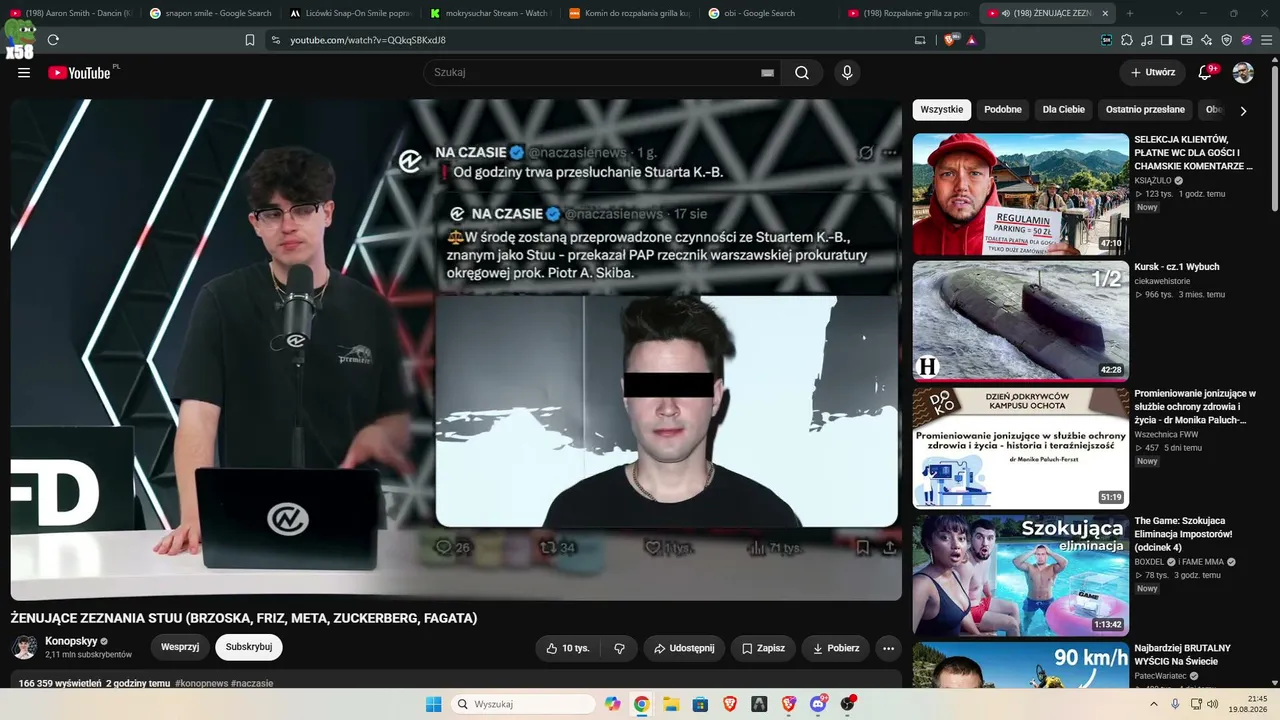Open Leo AI sparkle icon

[1207, 40]
